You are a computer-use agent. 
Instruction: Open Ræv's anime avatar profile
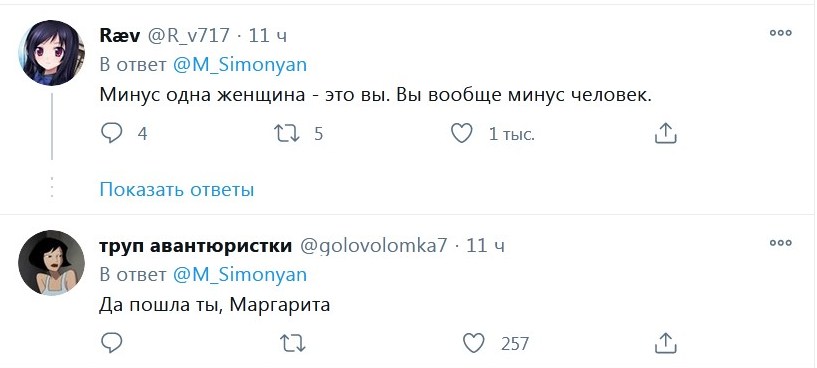51,53
